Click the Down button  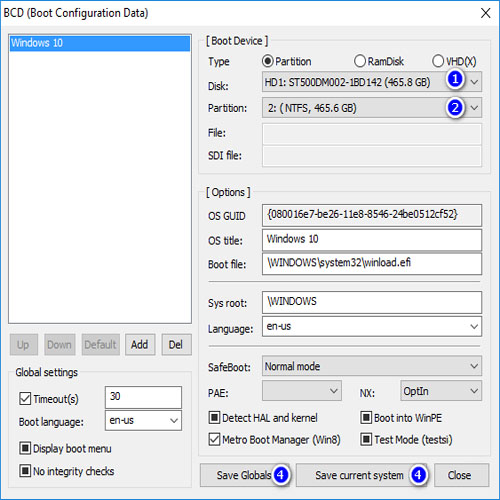[60, 345]
